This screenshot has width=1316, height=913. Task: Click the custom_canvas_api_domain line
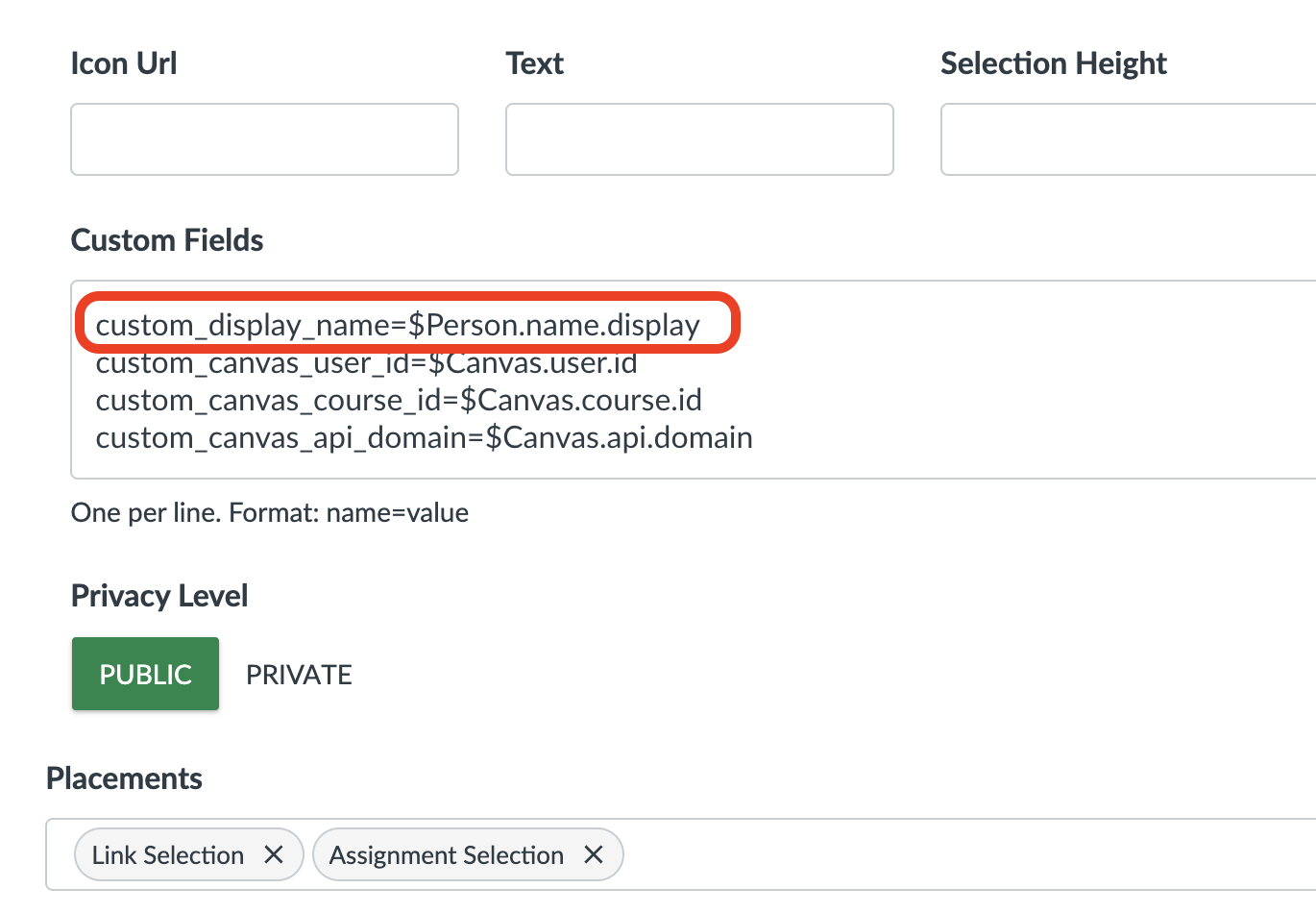coord(424,437)
